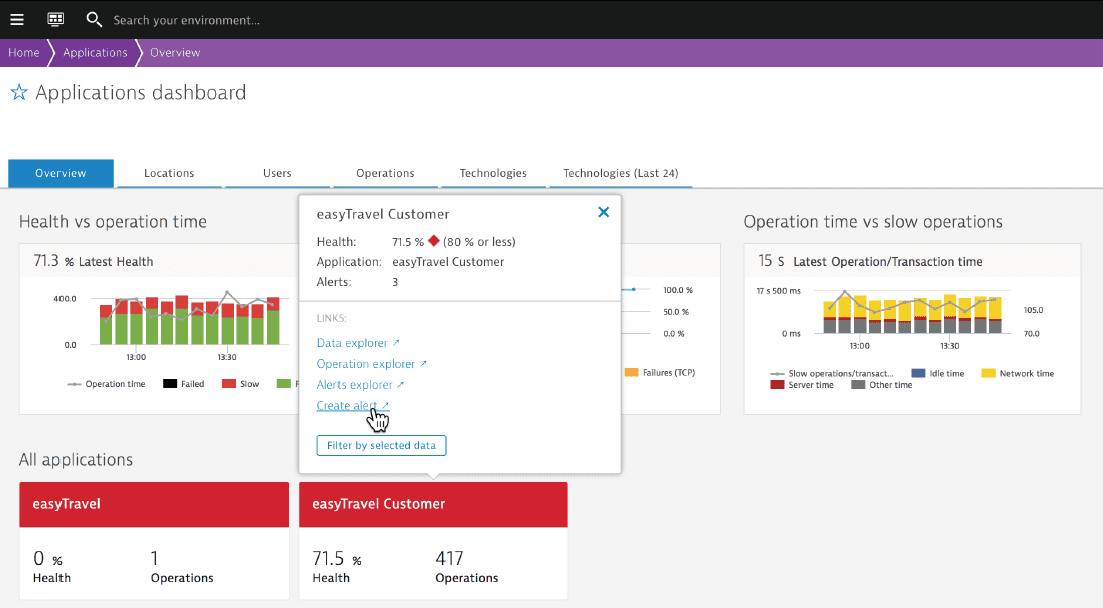This screenshot has width=1103, height=608.
Task: Open the dashboards grid icon
Action: [x=56, y=20]
